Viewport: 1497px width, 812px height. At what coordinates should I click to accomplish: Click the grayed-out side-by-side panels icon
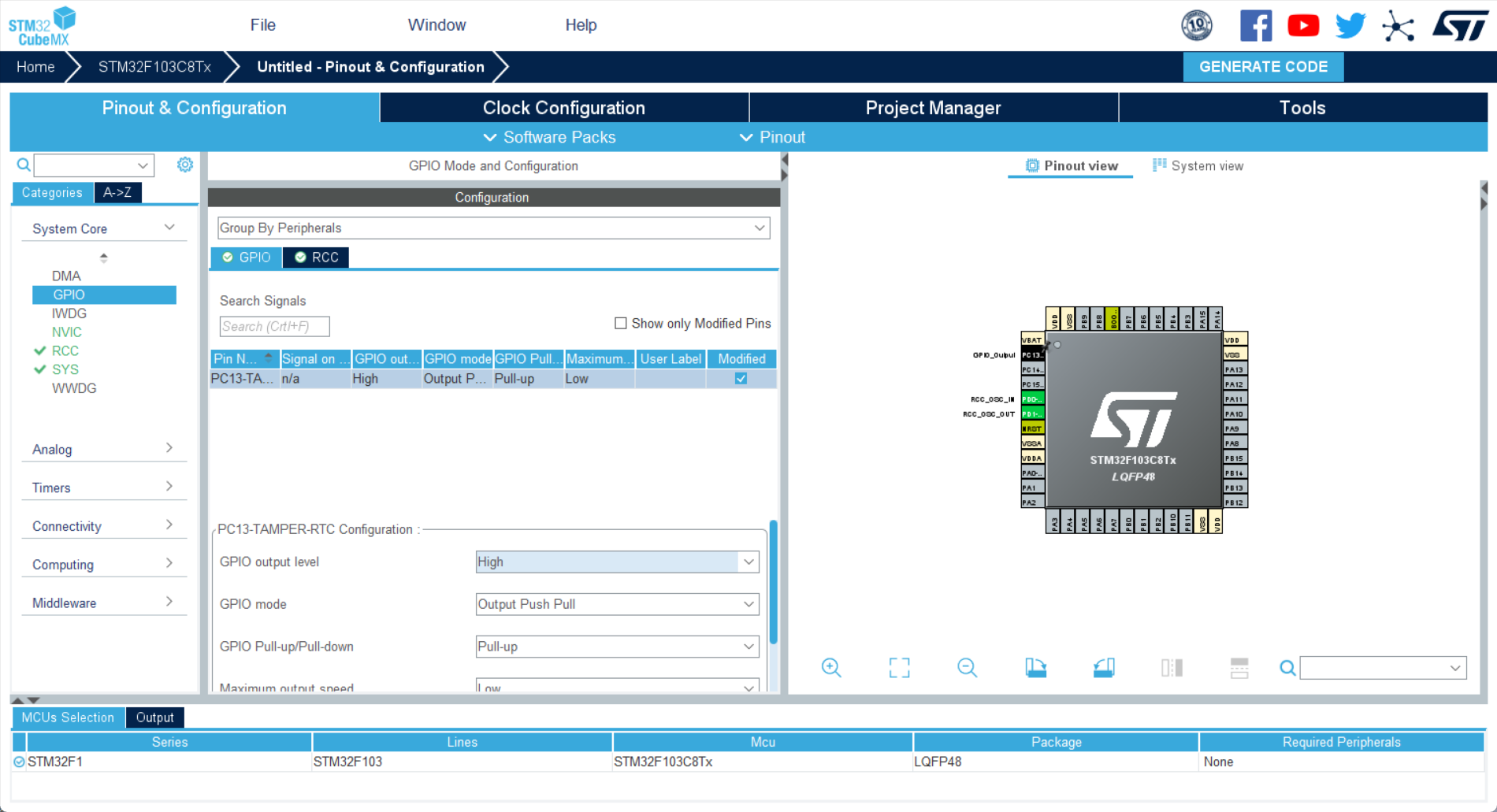coord(1172,668)
